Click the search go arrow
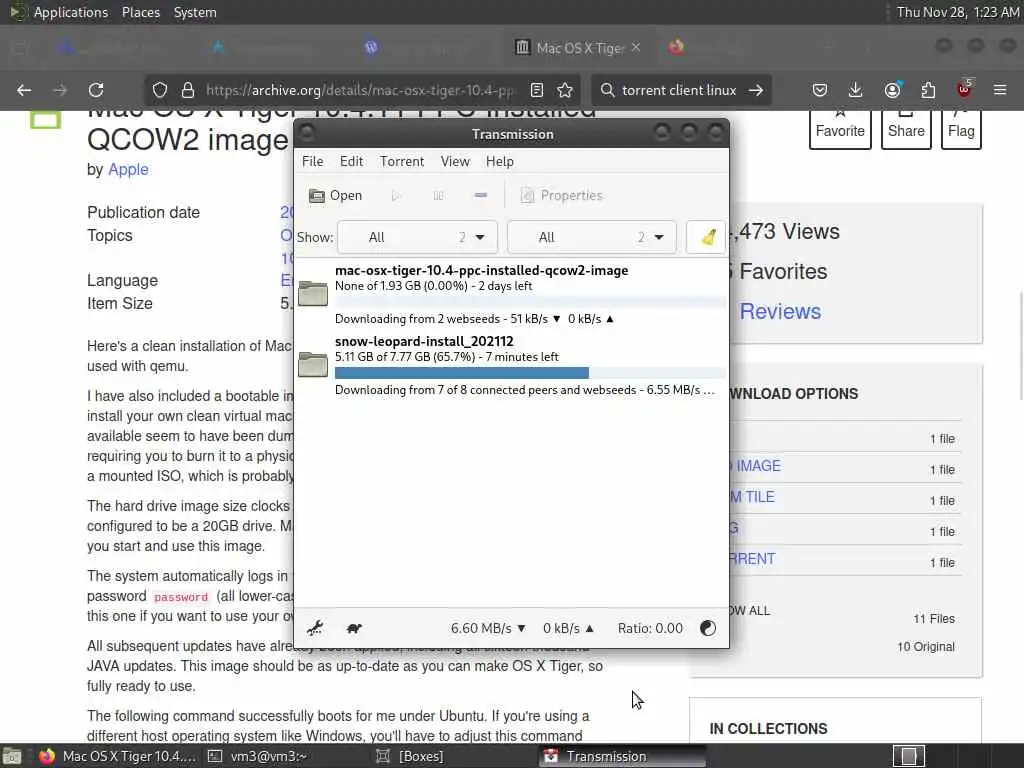1024x768 pixels. (756, 90)
